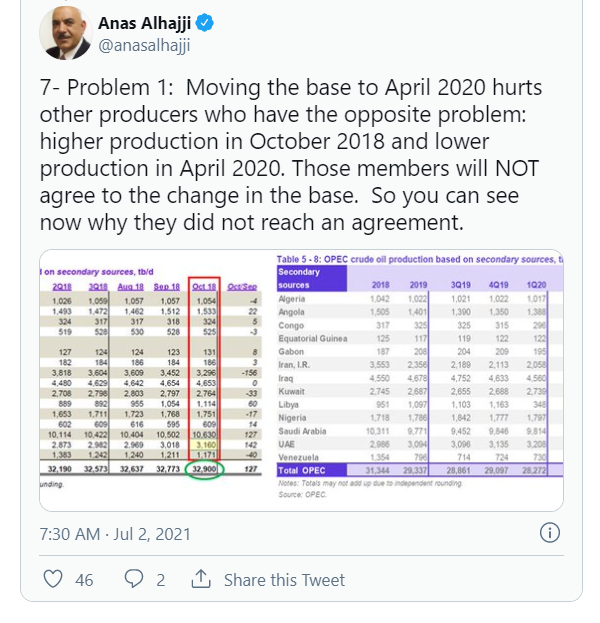
Task: Click the 2 replies count
Action: tap(161, 580)
